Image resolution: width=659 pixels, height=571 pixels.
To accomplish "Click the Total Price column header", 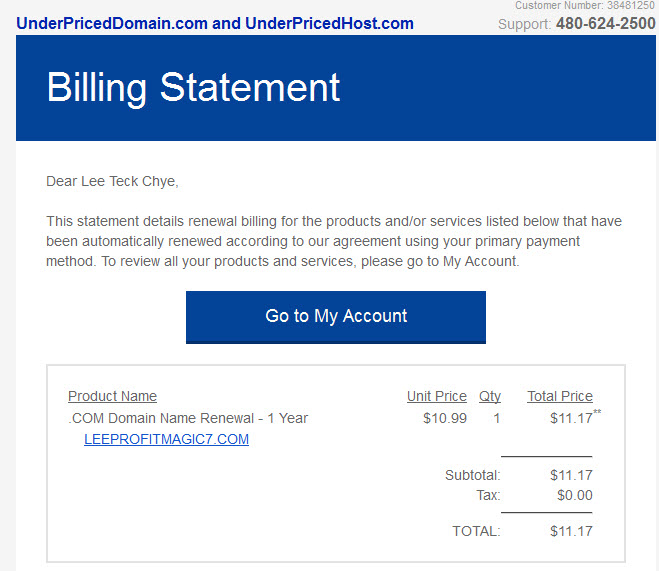I will [x=560, y=396].
